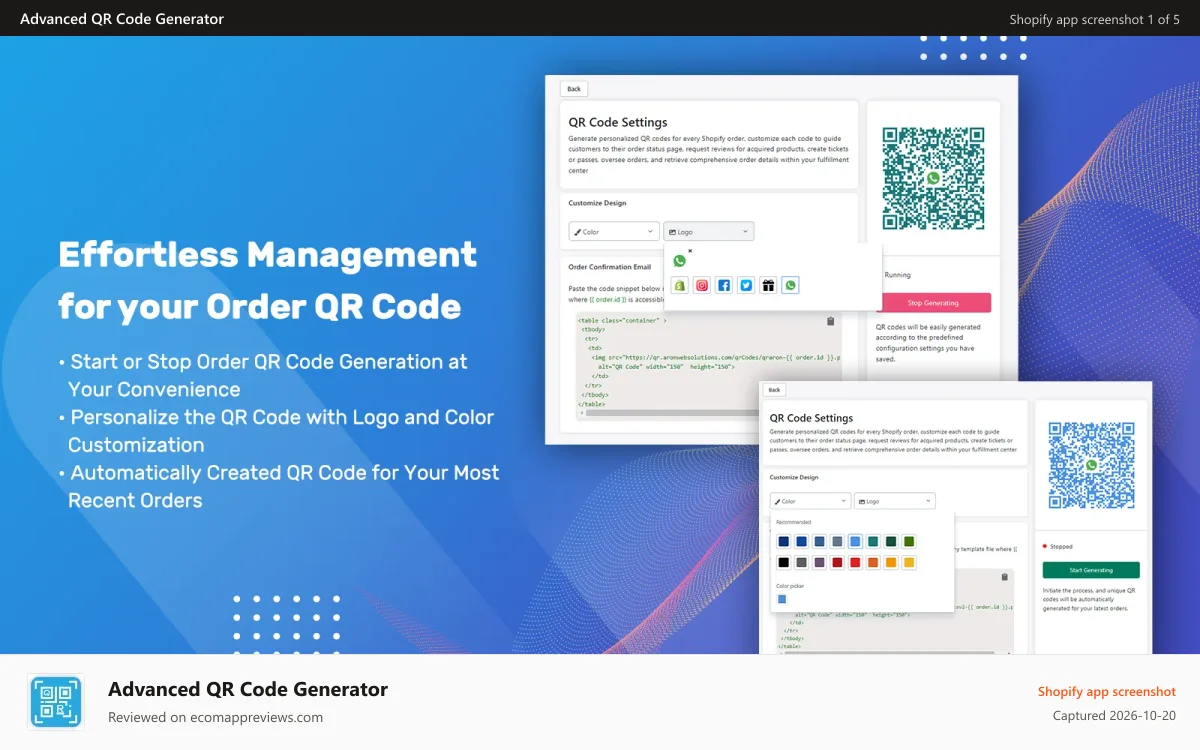Click the 'Customize Design' heading in the Running window
The image size is (1200, 750).
pyautogui.click(x=597, y=203)
